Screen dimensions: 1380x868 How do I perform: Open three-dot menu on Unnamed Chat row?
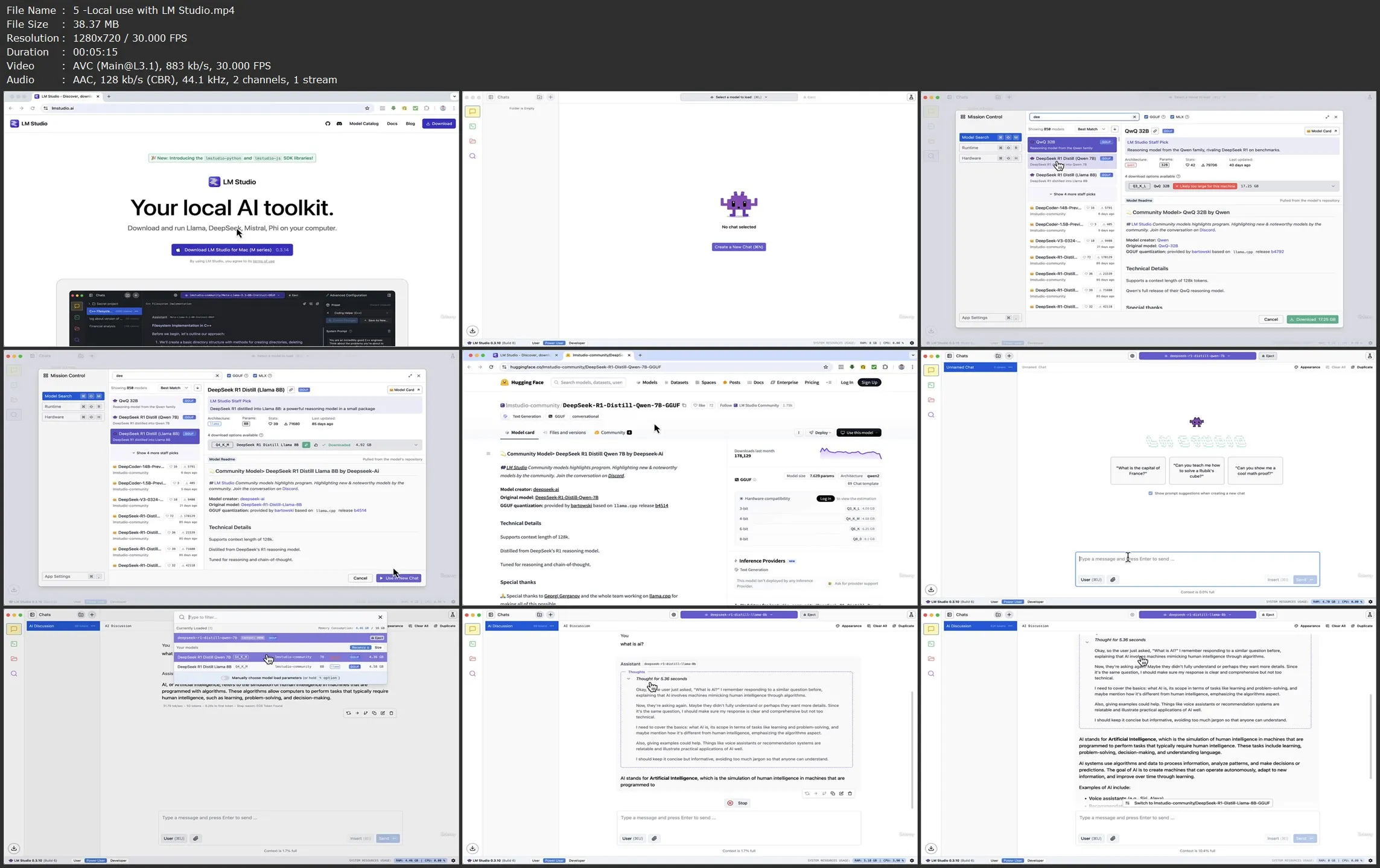click(x=1010, y=367)
